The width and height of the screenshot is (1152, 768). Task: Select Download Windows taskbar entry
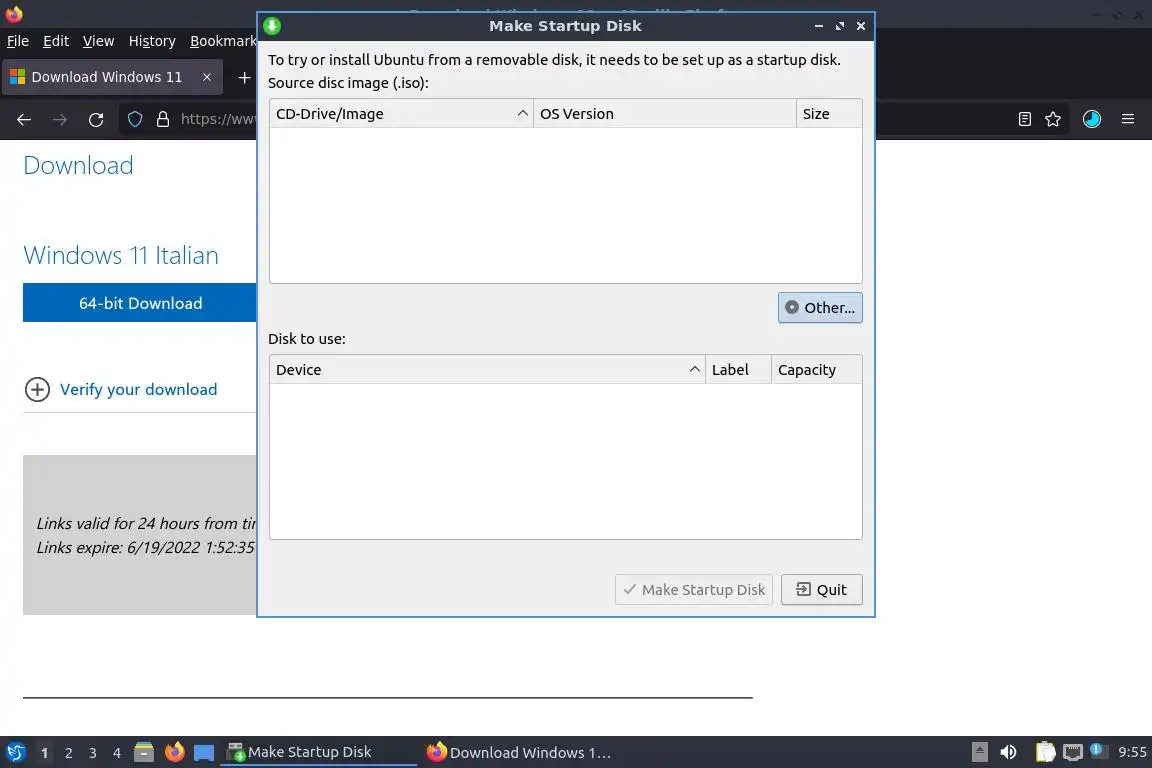pyautogui.click(x=520, y=752)
